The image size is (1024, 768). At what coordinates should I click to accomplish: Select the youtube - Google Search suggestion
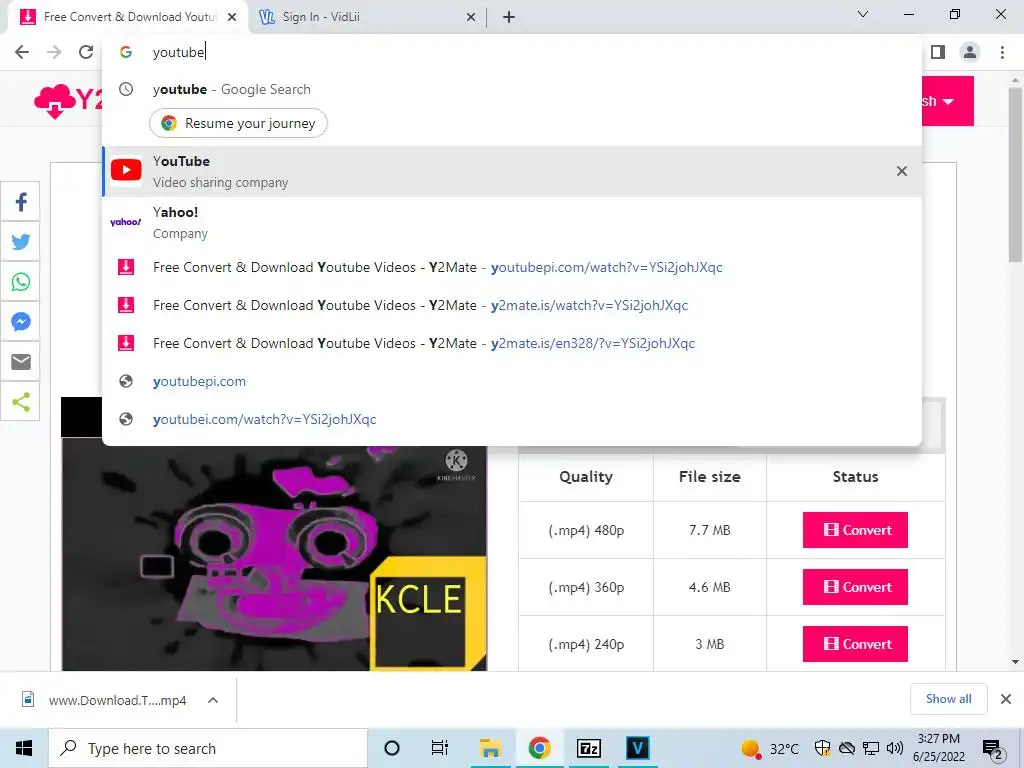pos(511,89)
